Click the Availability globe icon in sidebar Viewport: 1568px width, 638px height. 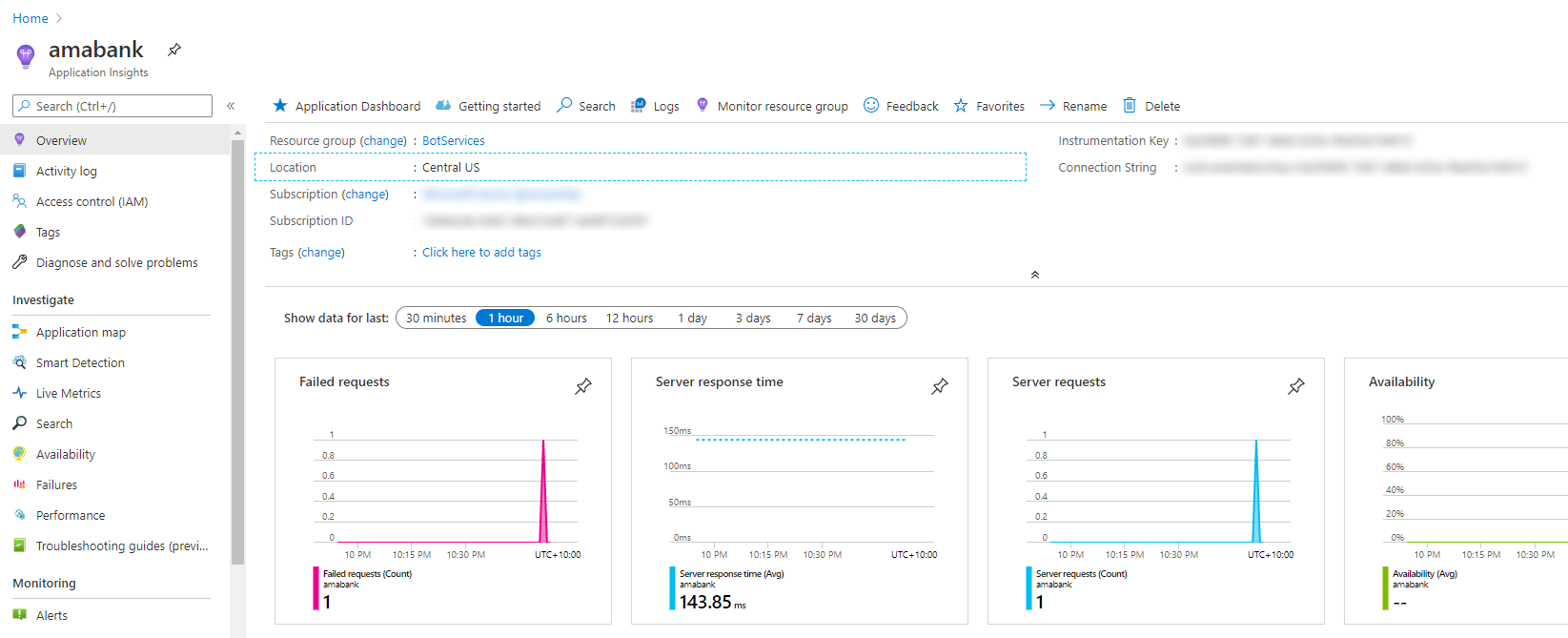[x=19, y=454]
